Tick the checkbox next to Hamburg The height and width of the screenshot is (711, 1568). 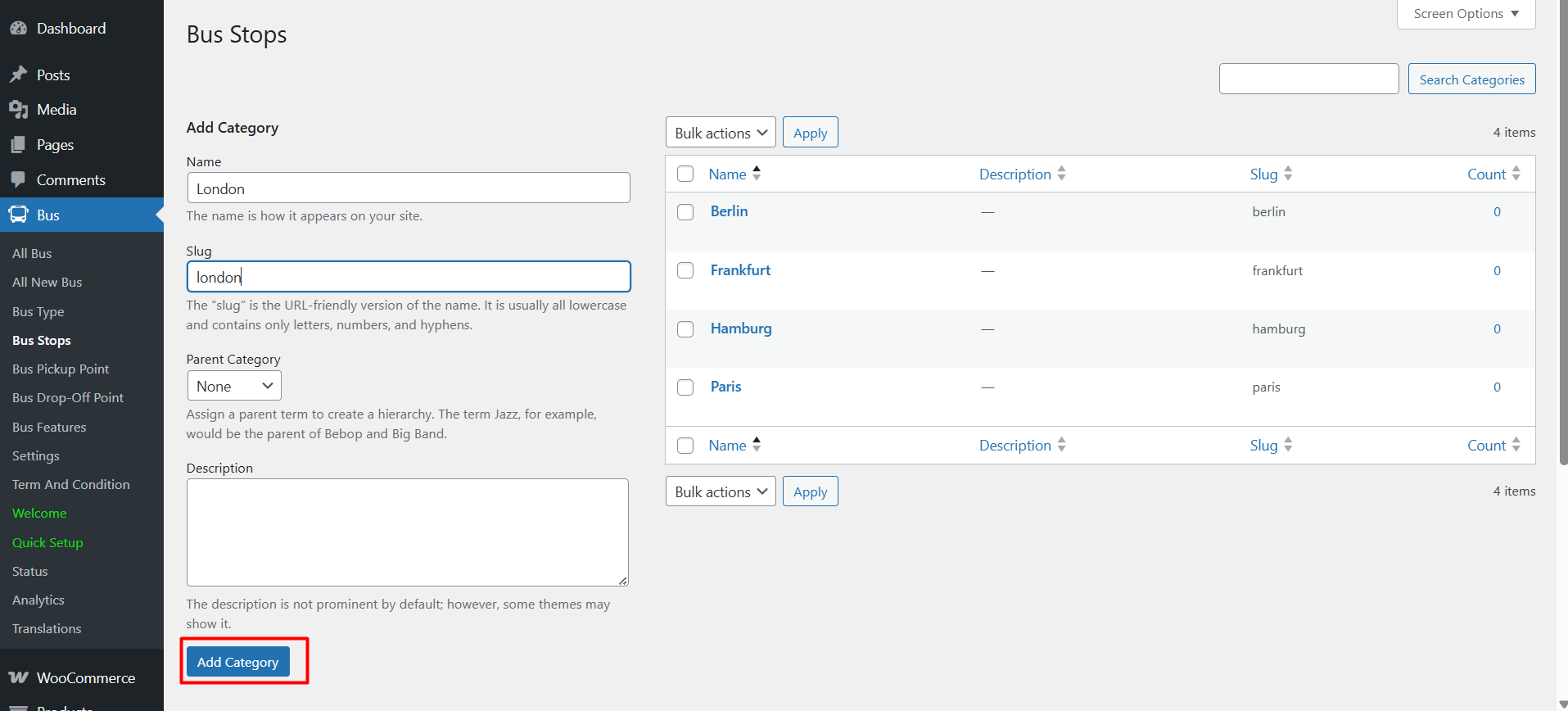(685, 329)
